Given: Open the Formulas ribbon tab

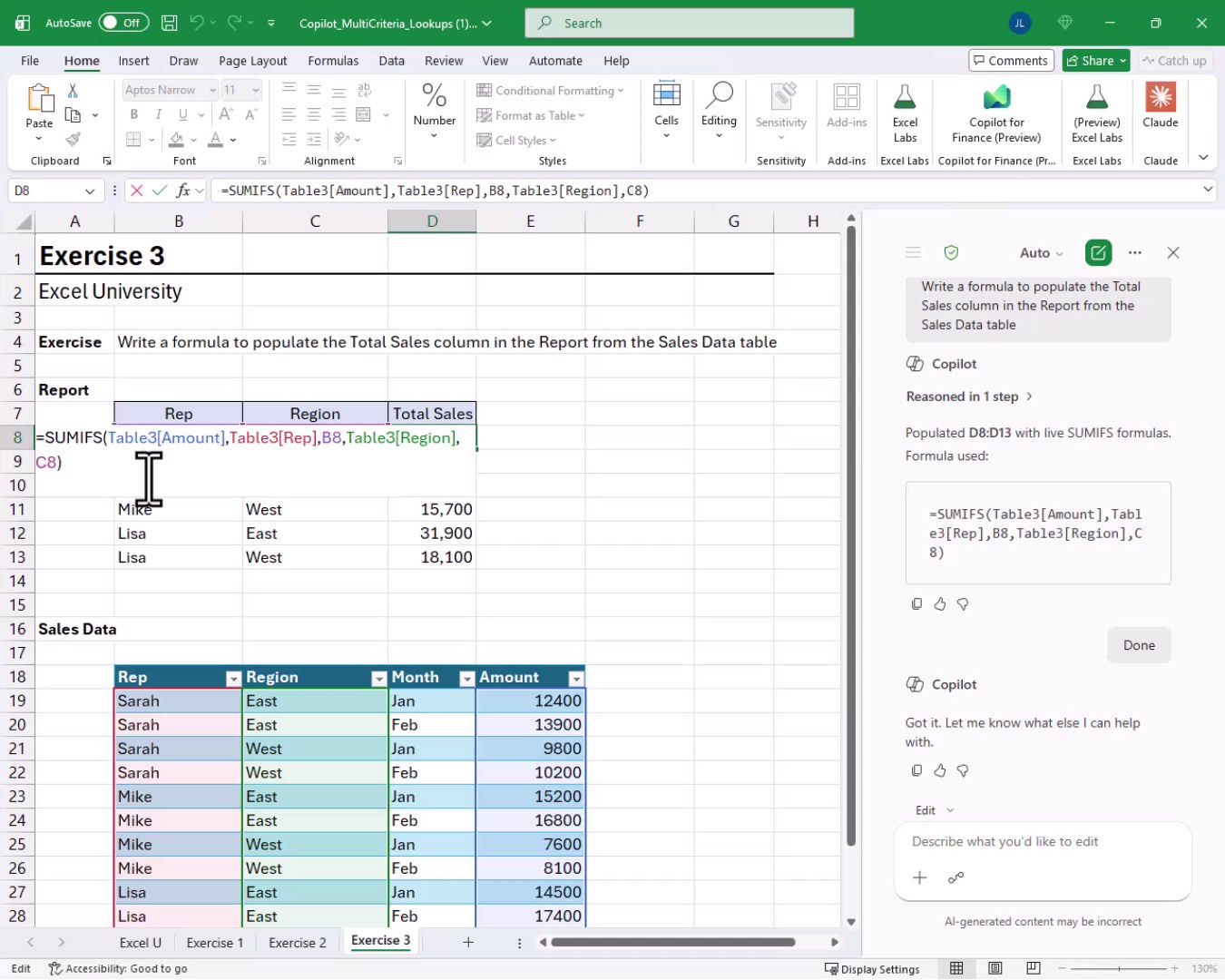Looking at the screenshot, I should coord(333,61).
